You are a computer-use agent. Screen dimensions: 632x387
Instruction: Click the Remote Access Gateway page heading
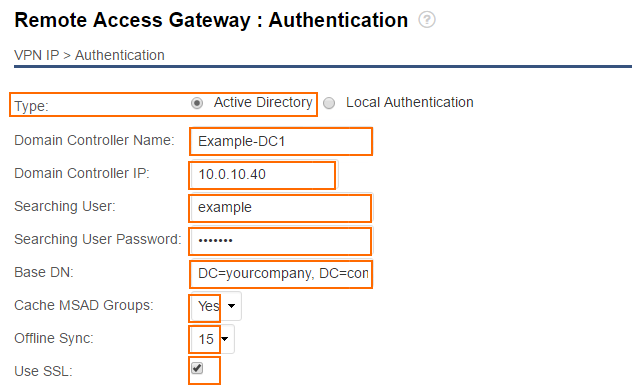point(211,20)
